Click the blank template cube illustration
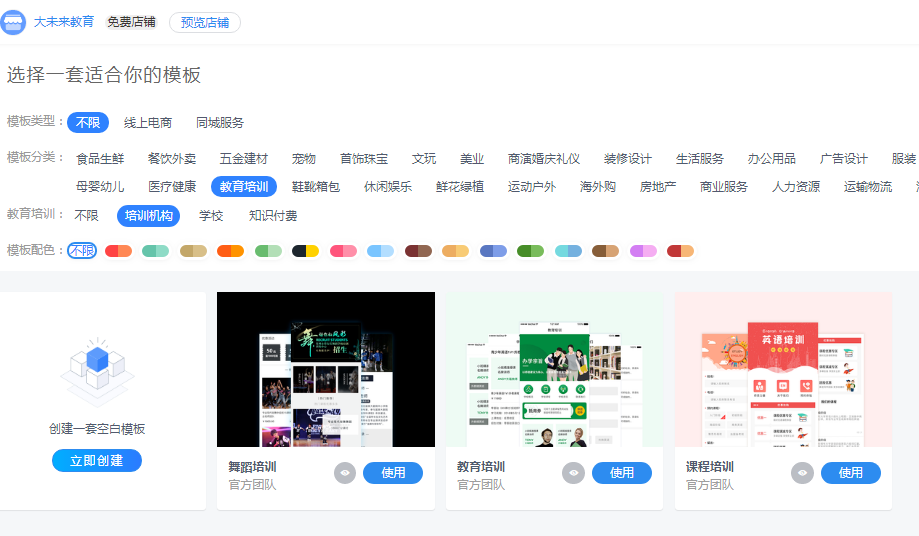The image size is (919, 536). 97,373
